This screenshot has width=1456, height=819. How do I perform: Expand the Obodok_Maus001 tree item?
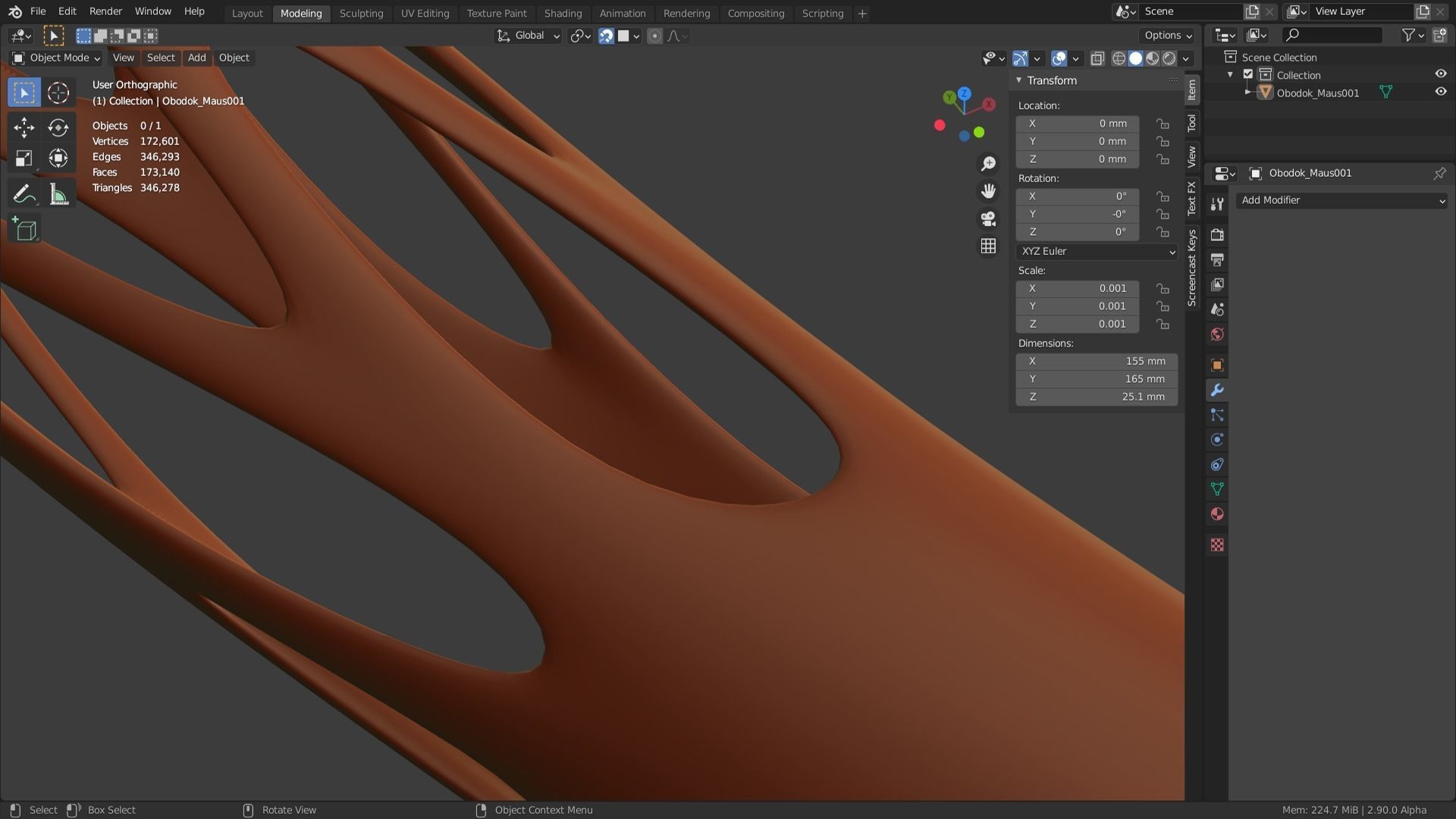tap(1247, 93)
